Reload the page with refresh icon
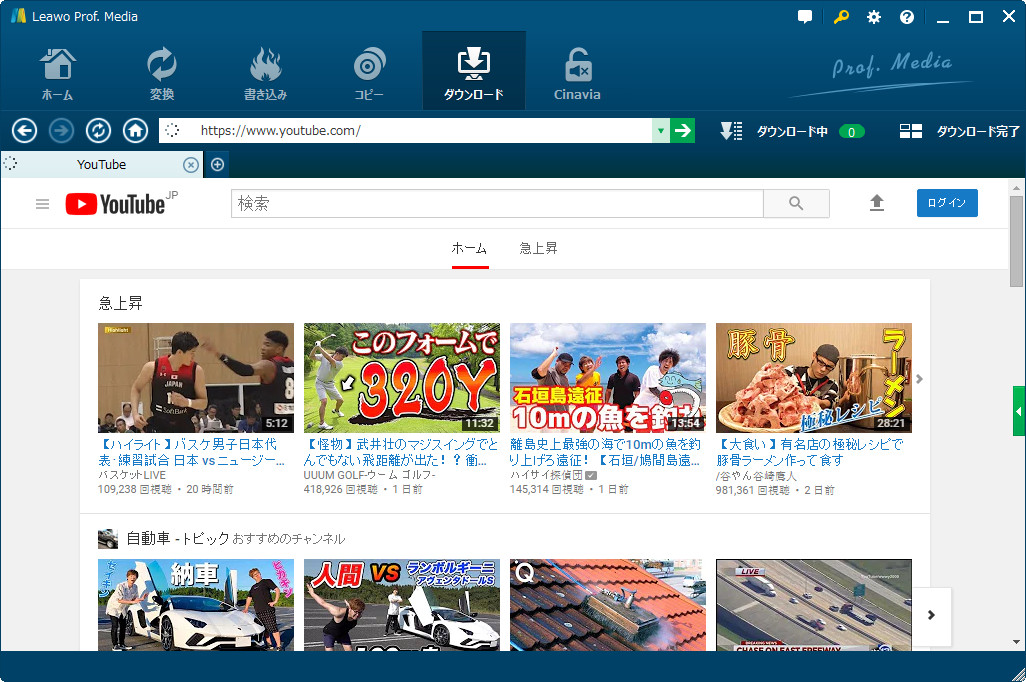Screen dimensions: 1026x682 click(x=98, y=131)
